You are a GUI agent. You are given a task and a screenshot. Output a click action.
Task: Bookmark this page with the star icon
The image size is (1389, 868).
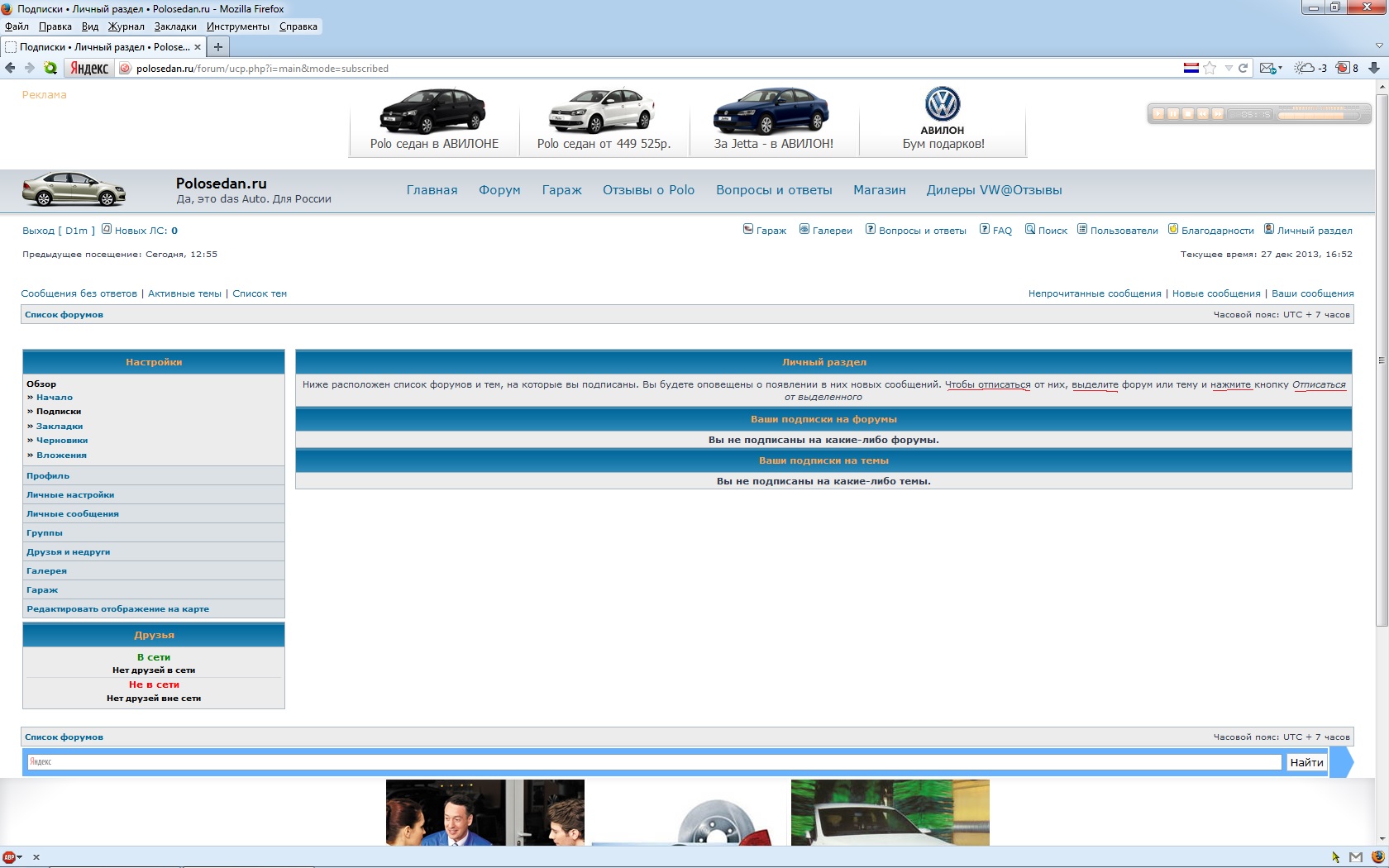coord(1210,68)
